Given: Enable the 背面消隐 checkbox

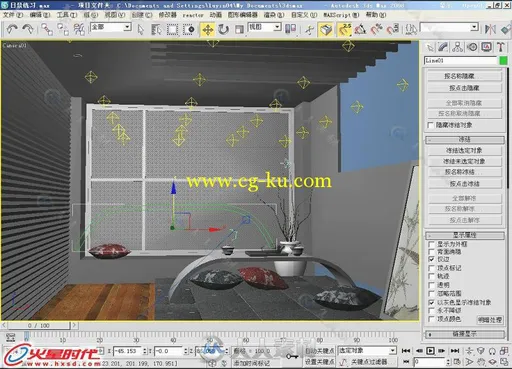Looking at the screenshot, I should coord(431,252).
